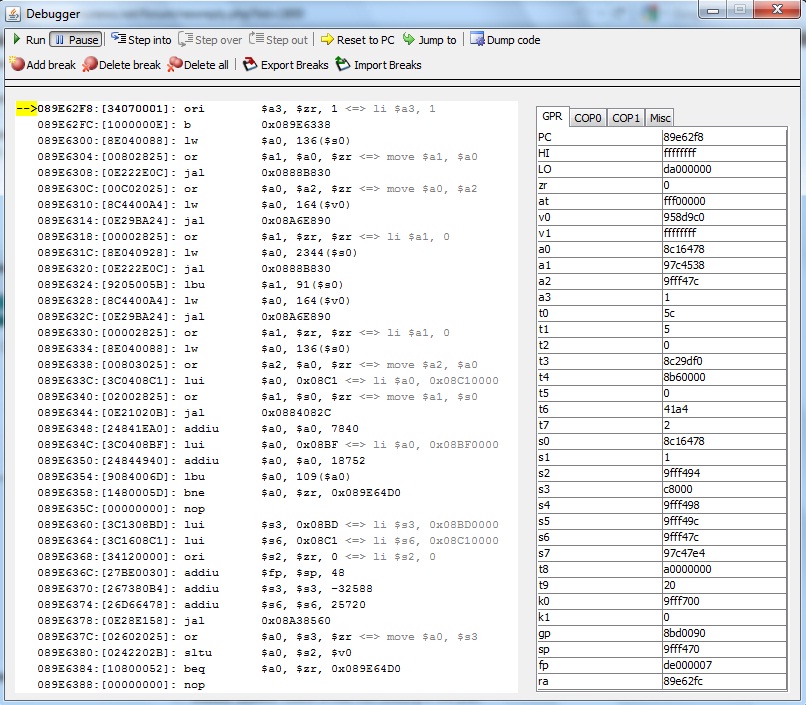Click the Run toolbar button
The height and width of the screenshot is (705, 806).
tap(28, 40)
